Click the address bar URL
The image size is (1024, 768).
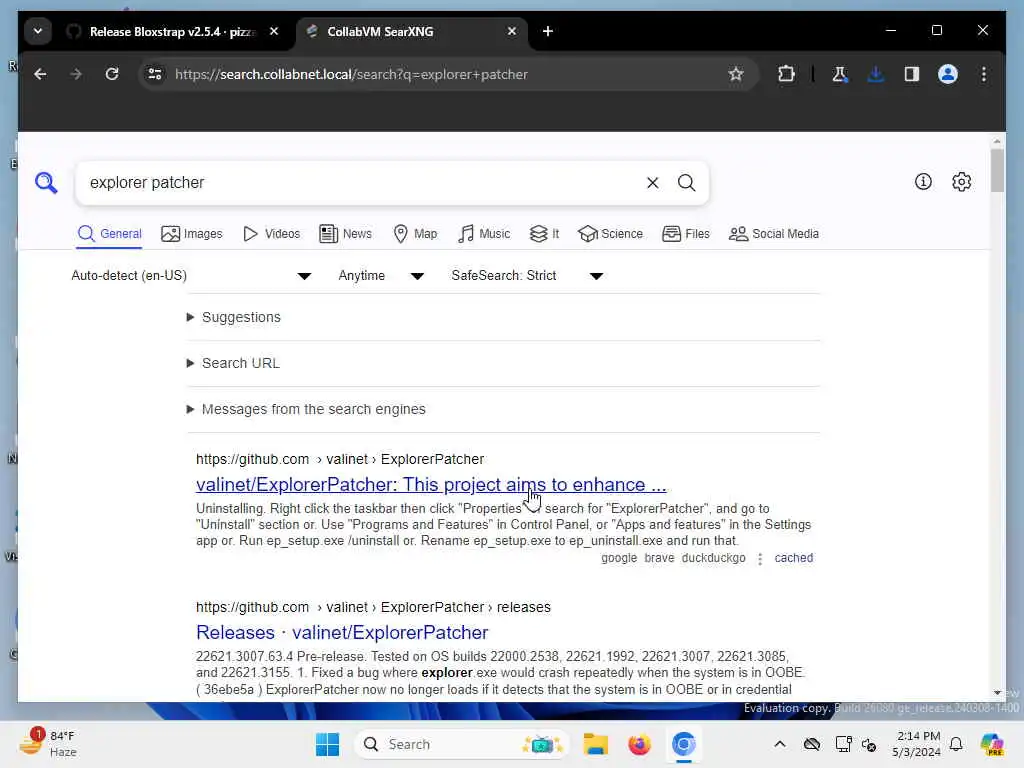(x=351, y=74)
